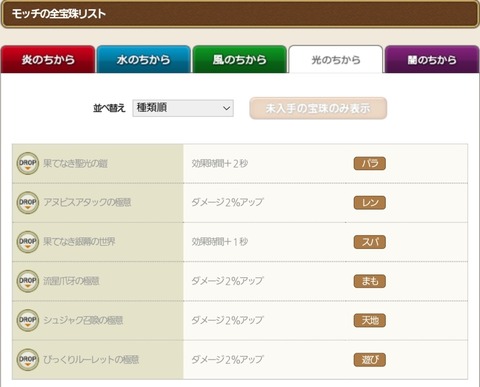Select the まも job tag
The image size is (480, 387).
370,281
